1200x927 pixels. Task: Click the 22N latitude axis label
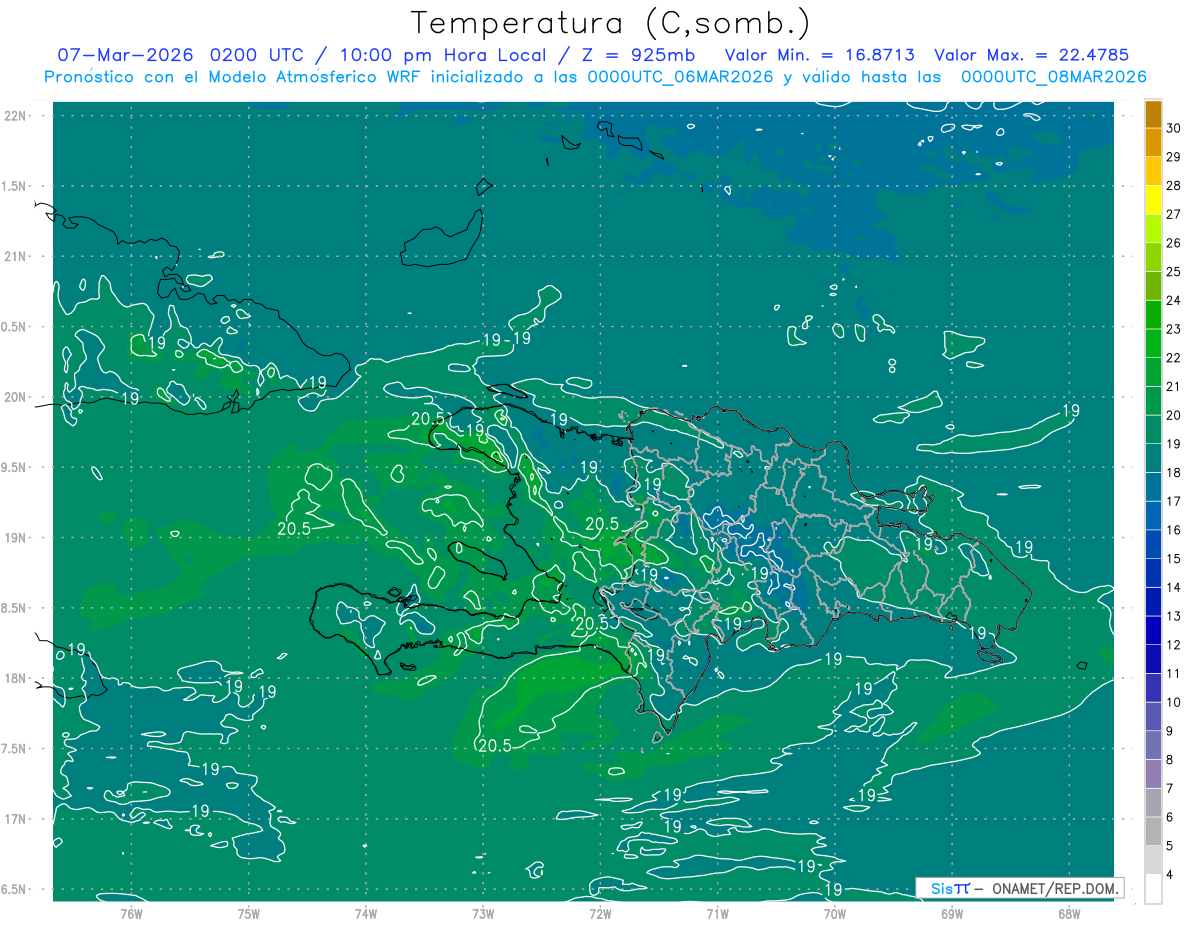(x=15, y=115)
